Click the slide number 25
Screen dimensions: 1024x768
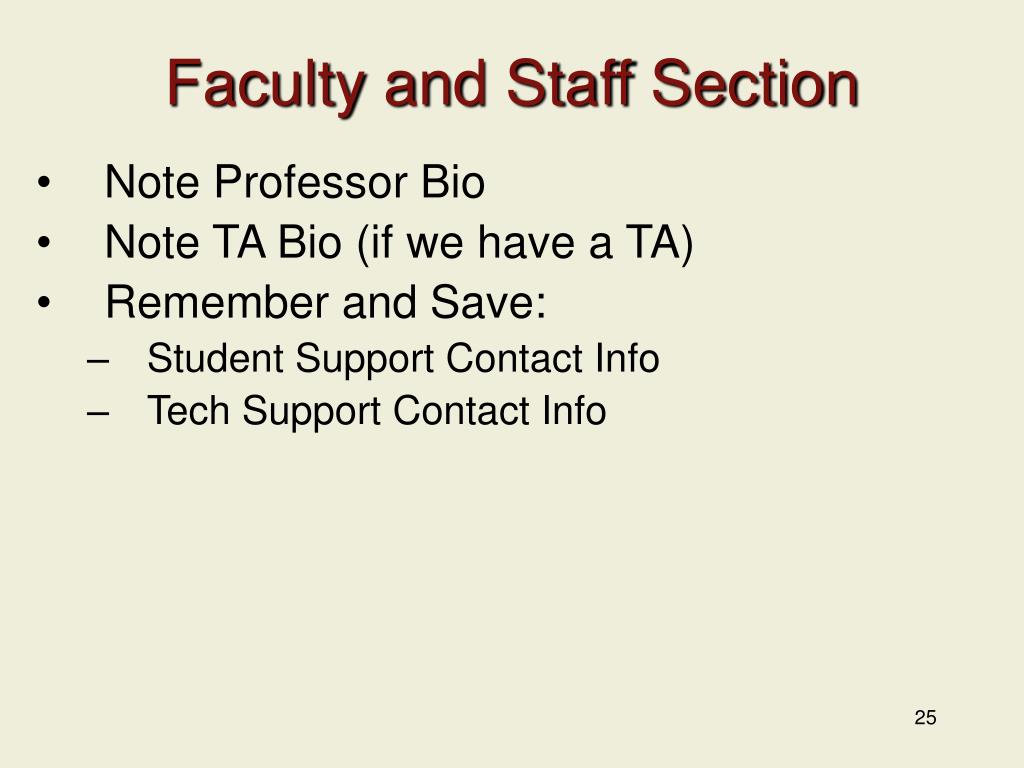(925, 717)
